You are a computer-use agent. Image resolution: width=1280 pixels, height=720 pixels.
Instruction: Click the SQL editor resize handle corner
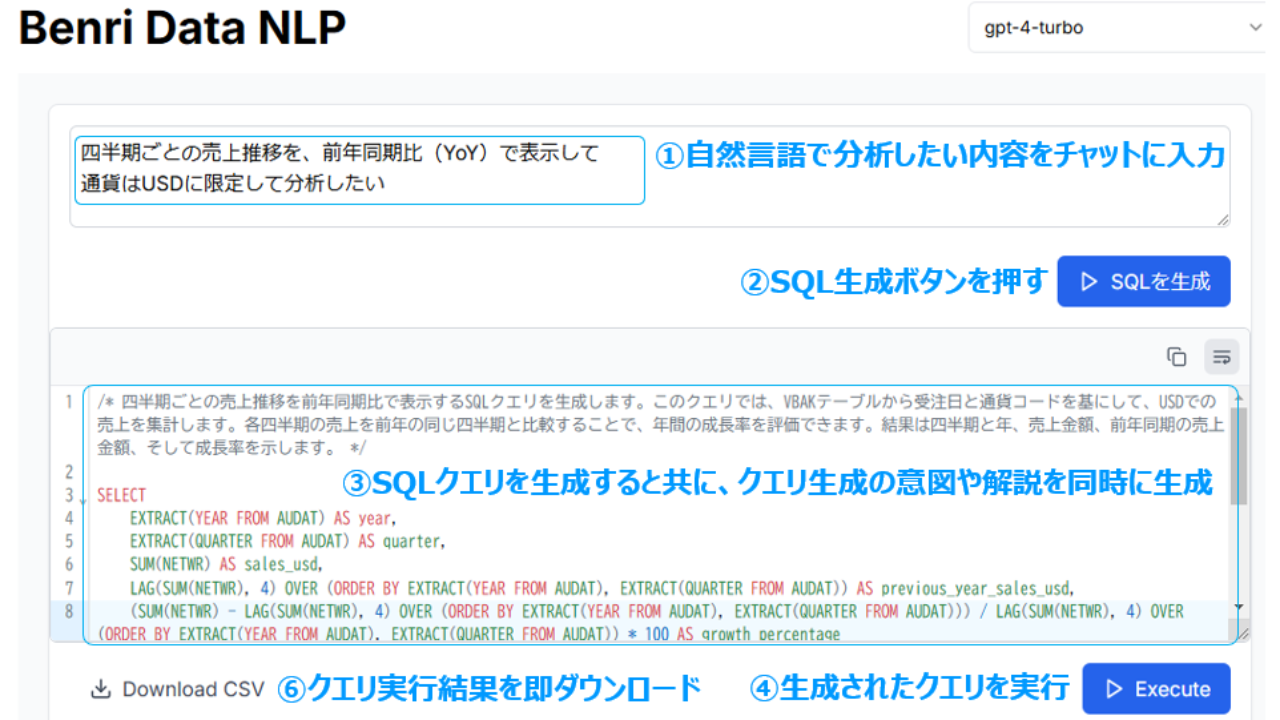(1243, 634)
